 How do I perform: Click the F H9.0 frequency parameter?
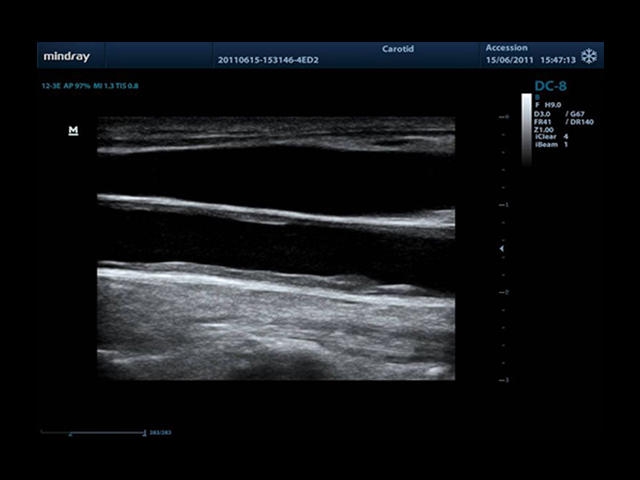550,105
